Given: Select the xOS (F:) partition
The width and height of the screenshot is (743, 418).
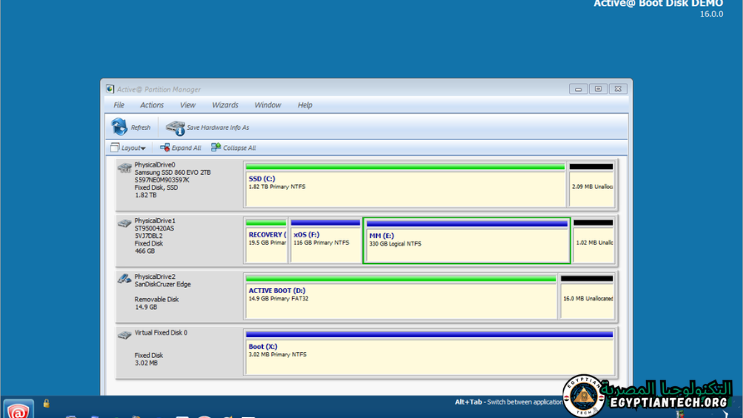Looking at the screenshot, I should point(325,243).
